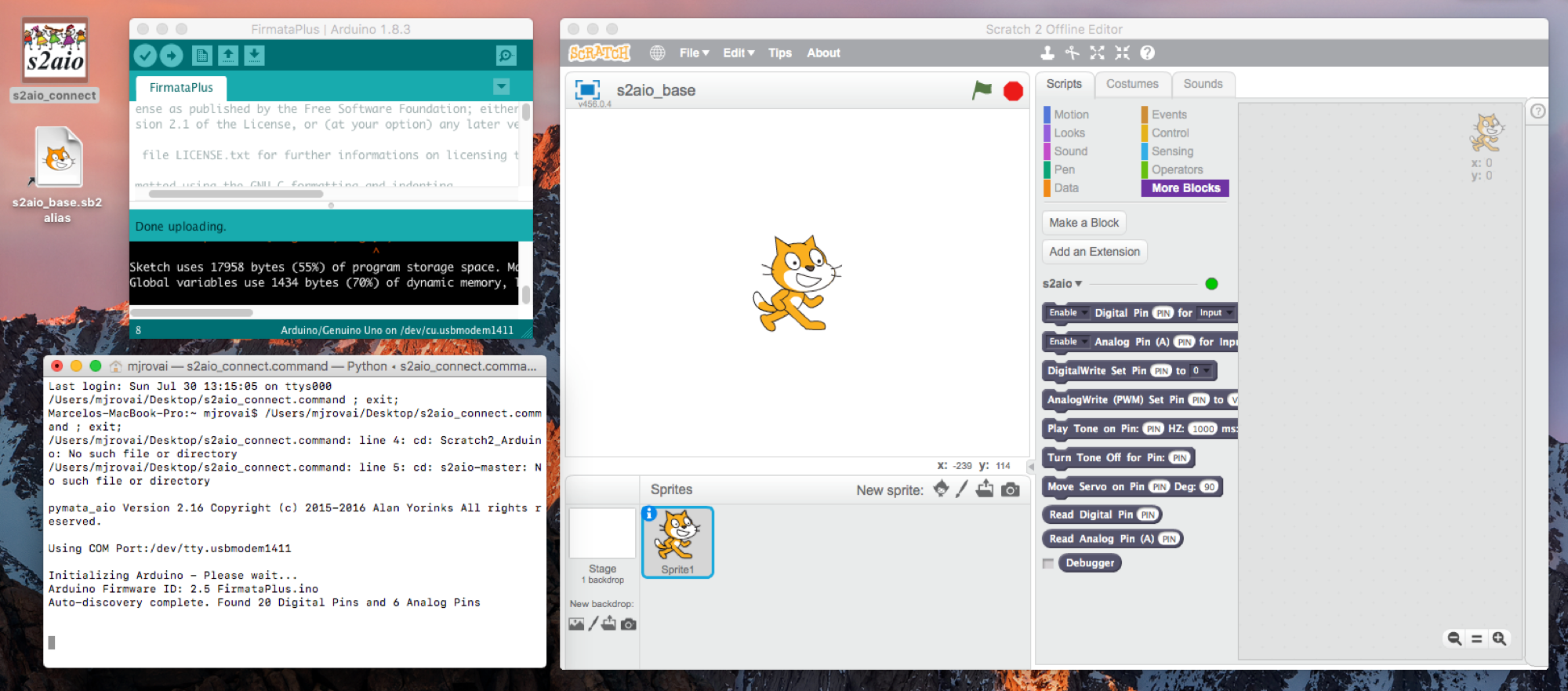Image resolution: width=1568 pixels, height=691 pixels.
Task: Click the Read Analog Pin block
Action: (1112, 539)
